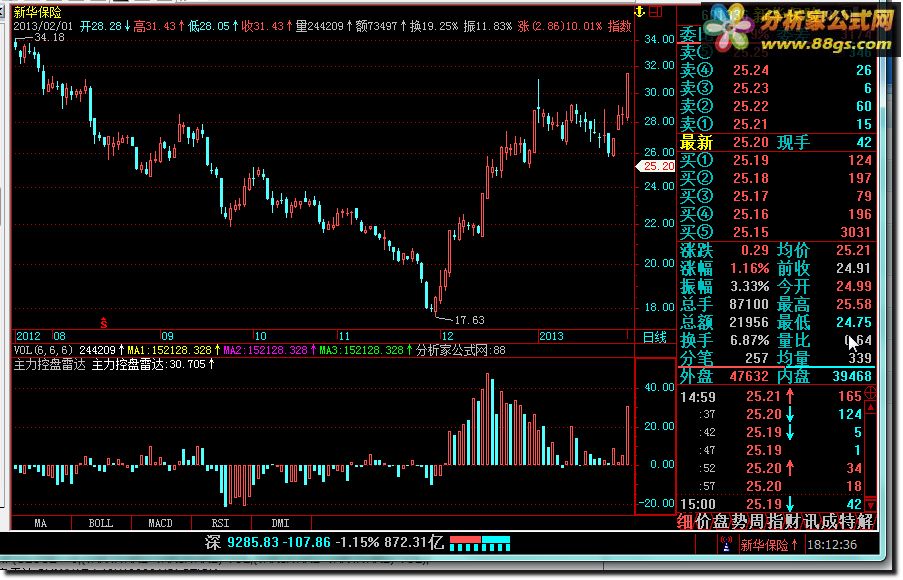The height and width of the screenshot is (580, 903).
Task: Click the signal tower connection icon in the status bar
Action: point(726,544)
